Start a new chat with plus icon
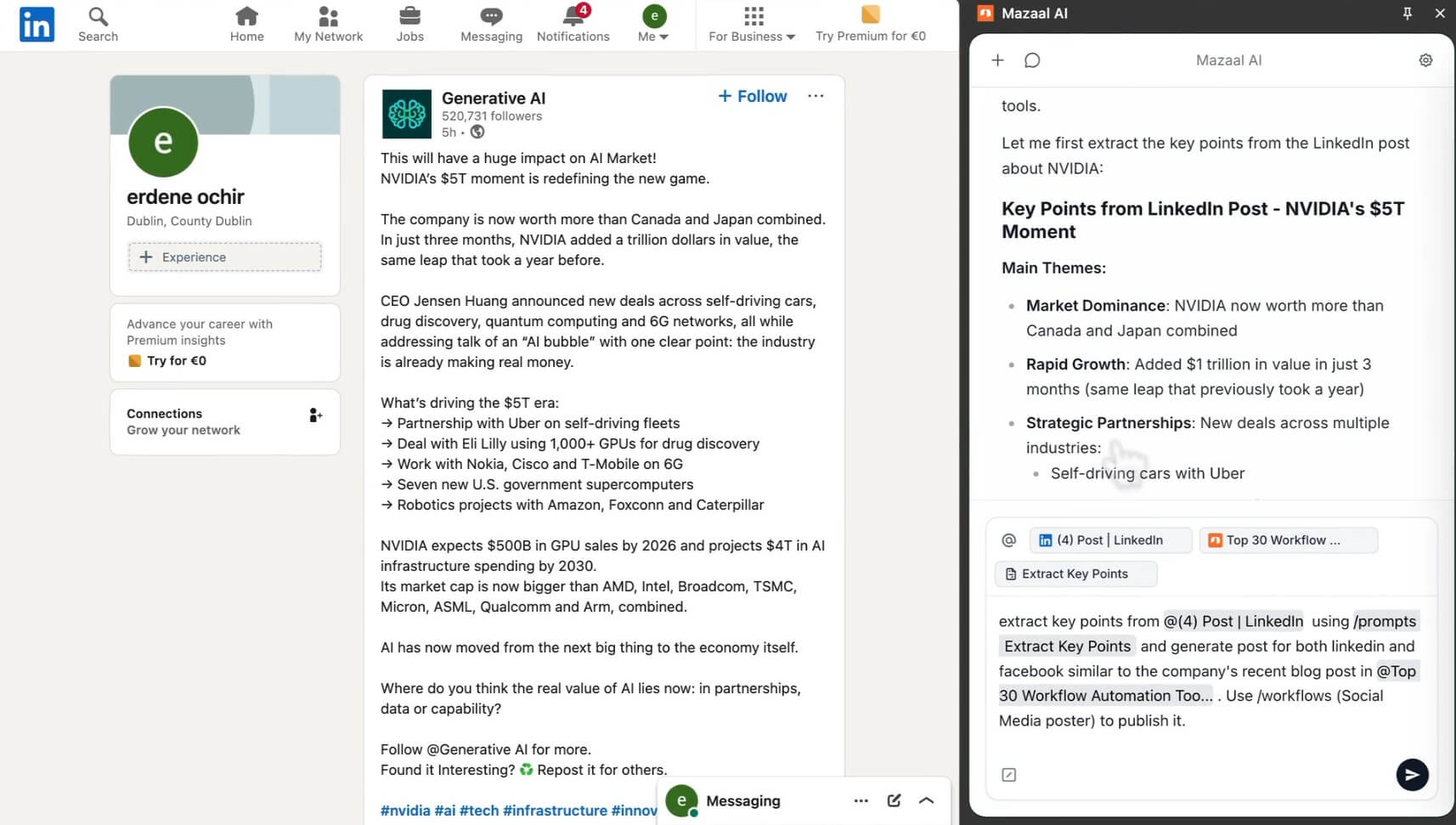The width and height of the screenshot is (1456, 825). pos(997,60)
